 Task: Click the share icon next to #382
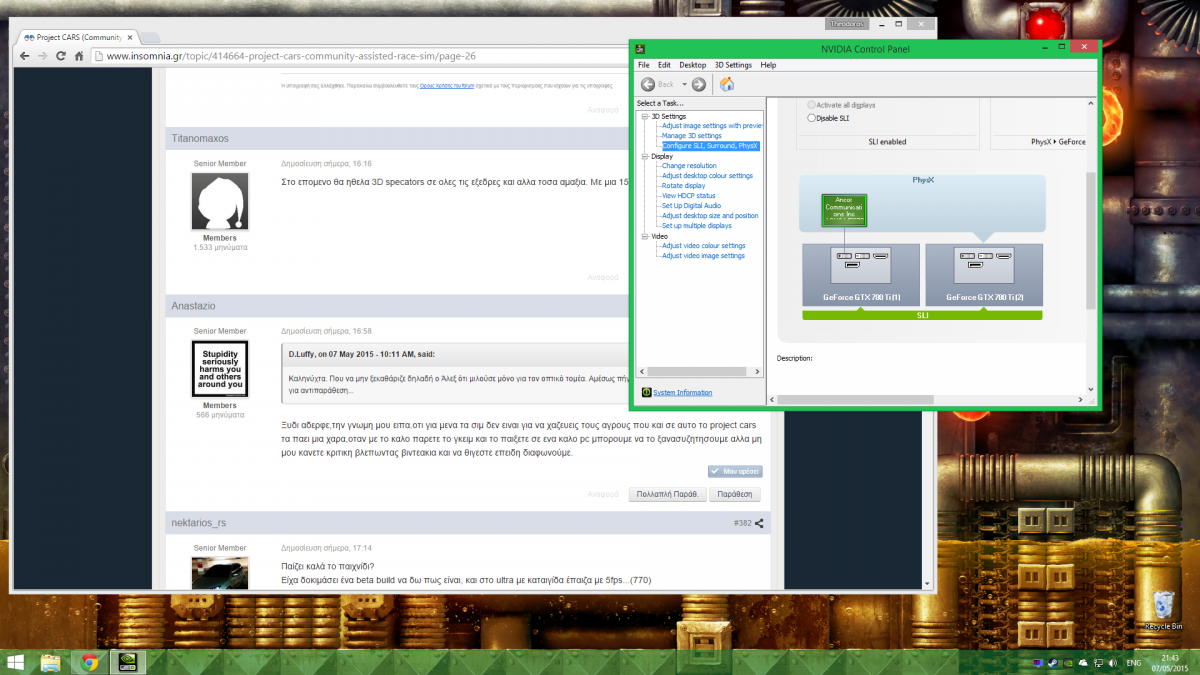pos(760,522)
